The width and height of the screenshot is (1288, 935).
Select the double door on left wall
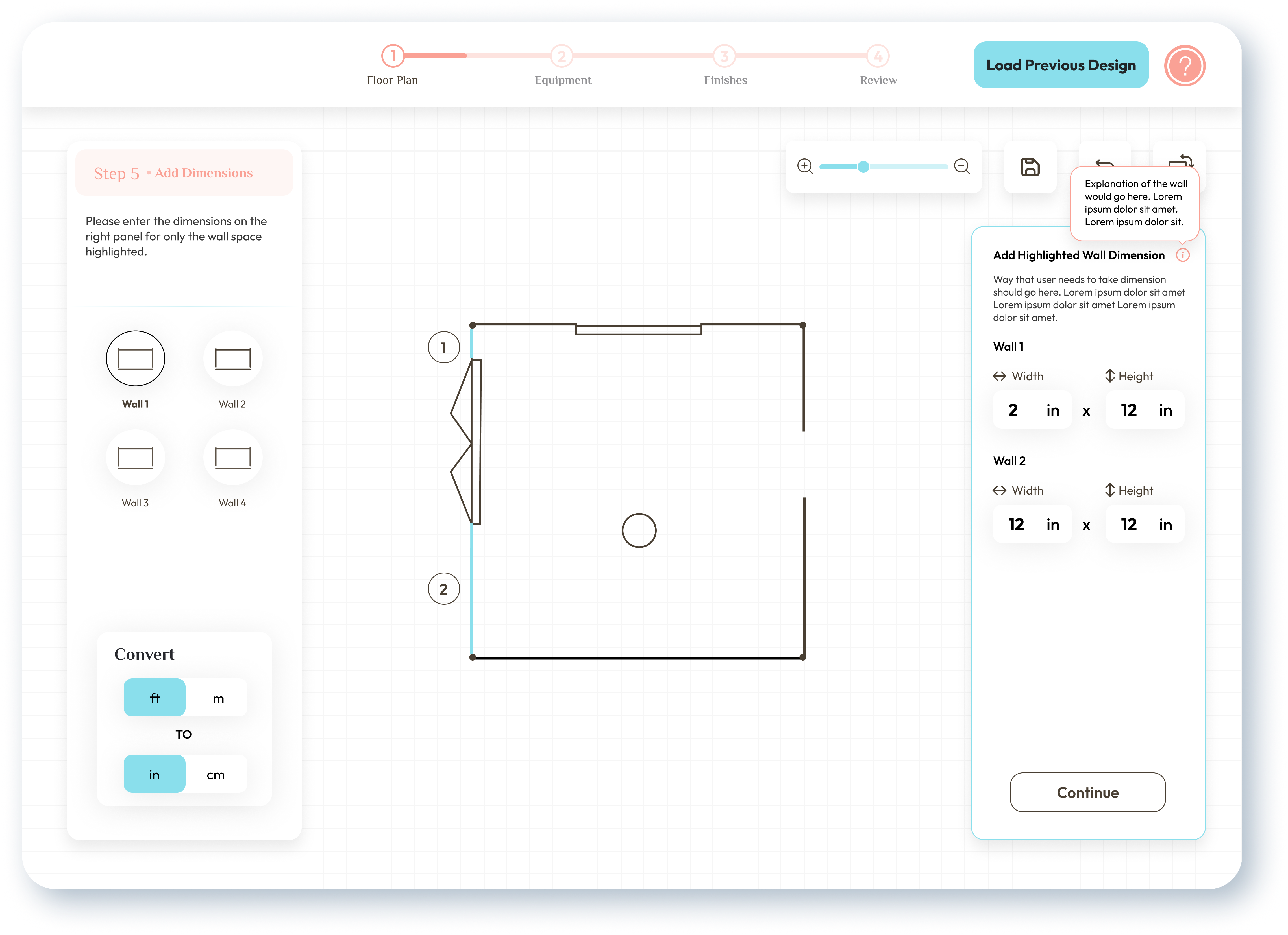click(466, 442)
